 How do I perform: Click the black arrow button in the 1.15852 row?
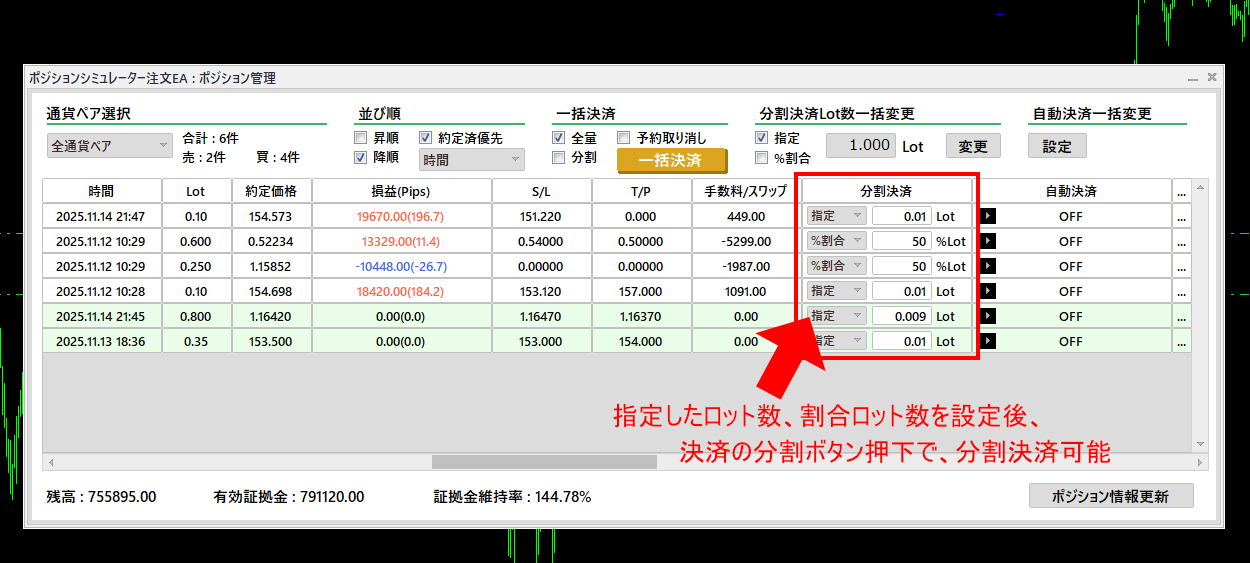pyautogui.click(x=988, y=266)
